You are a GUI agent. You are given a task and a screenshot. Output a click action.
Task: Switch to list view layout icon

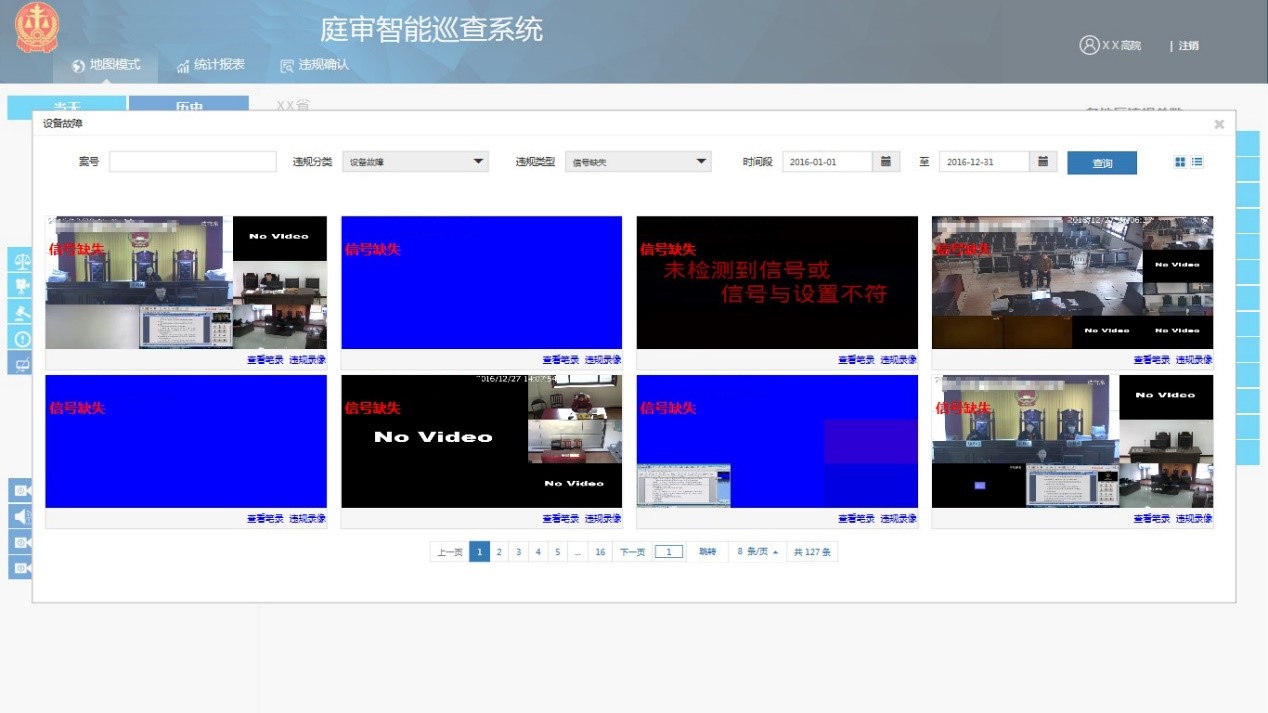pos(1197,162)
